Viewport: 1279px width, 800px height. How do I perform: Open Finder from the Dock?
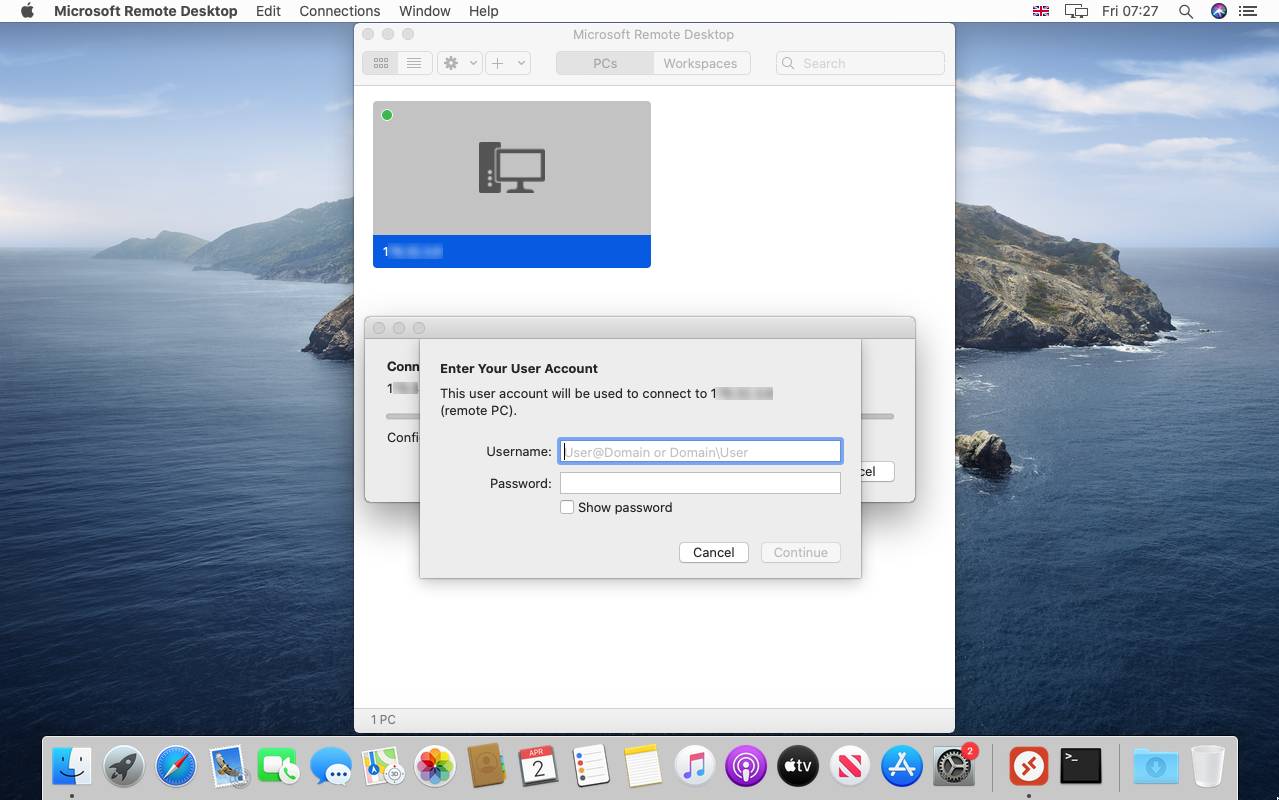tap(72, 767)
